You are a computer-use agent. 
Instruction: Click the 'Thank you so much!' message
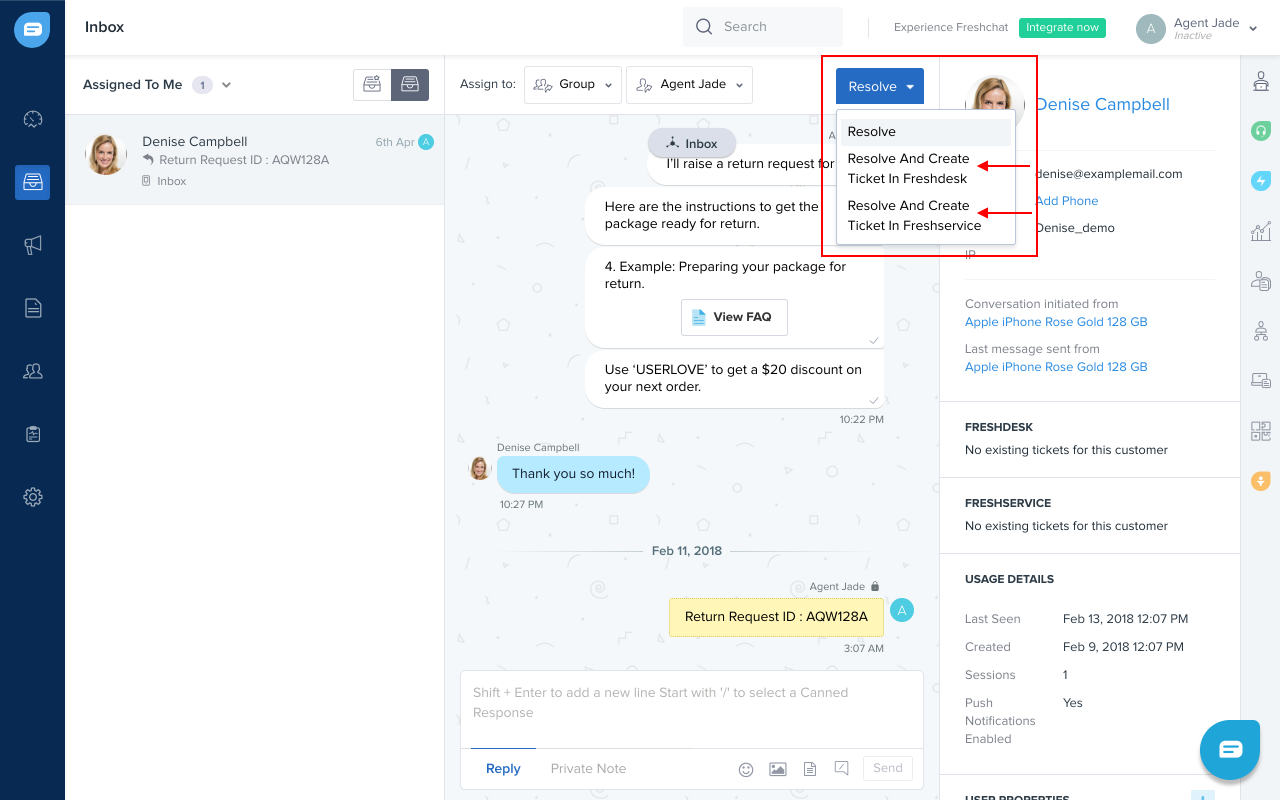coord(573,474)
